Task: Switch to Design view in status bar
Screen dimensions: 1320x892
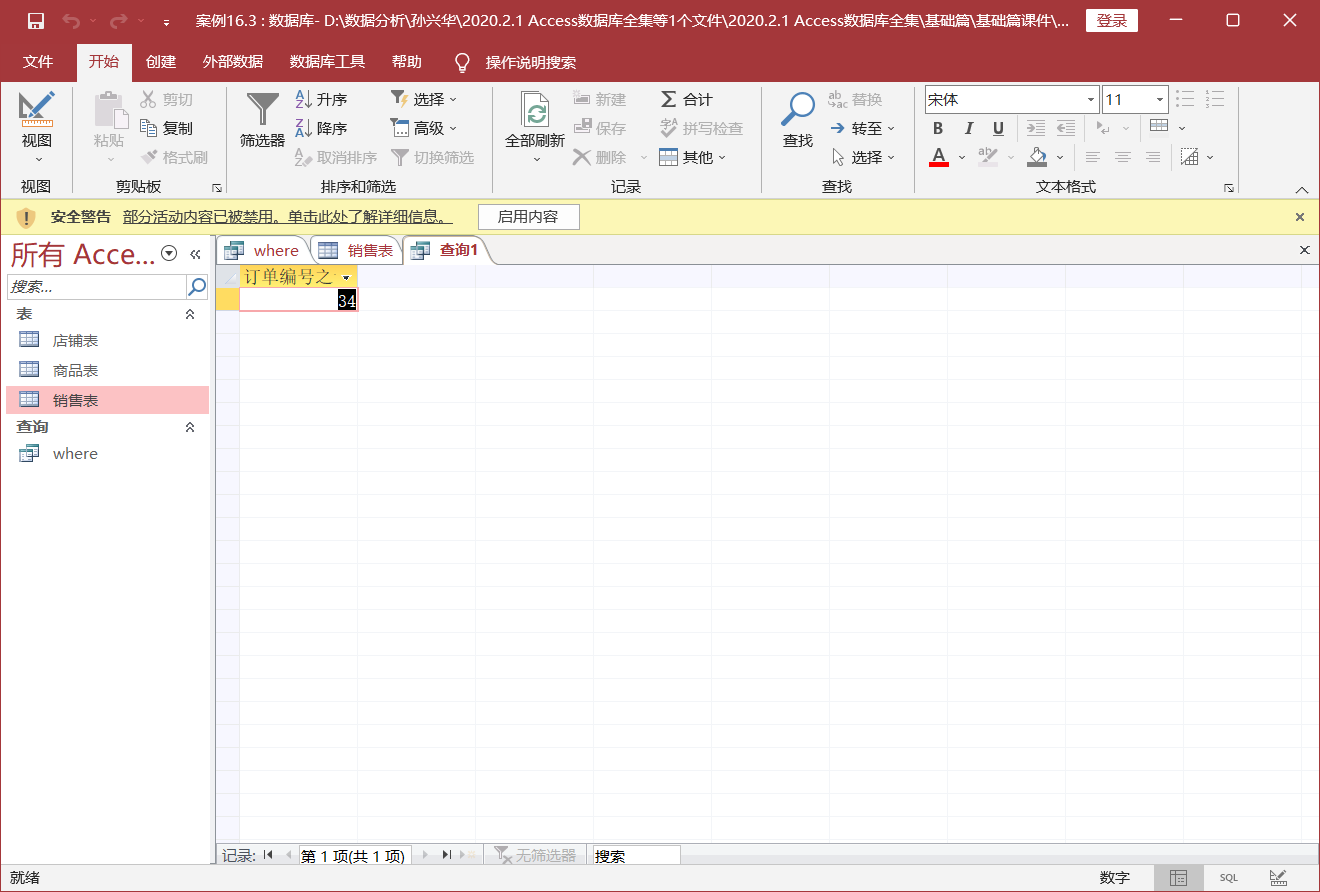Action: [1278, 878]
